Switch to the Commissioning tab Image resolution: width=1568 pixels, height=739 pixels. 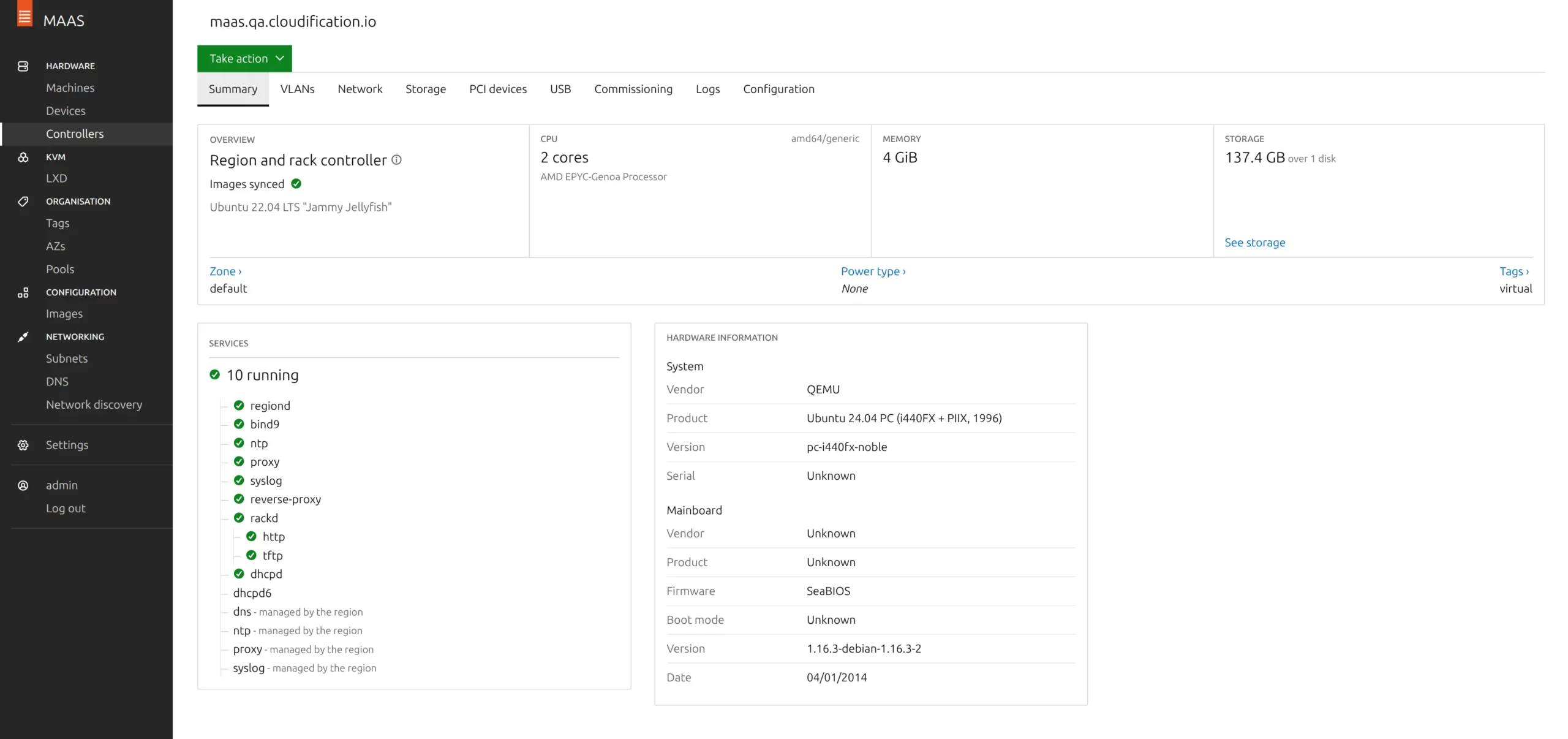tap(633, 89)
